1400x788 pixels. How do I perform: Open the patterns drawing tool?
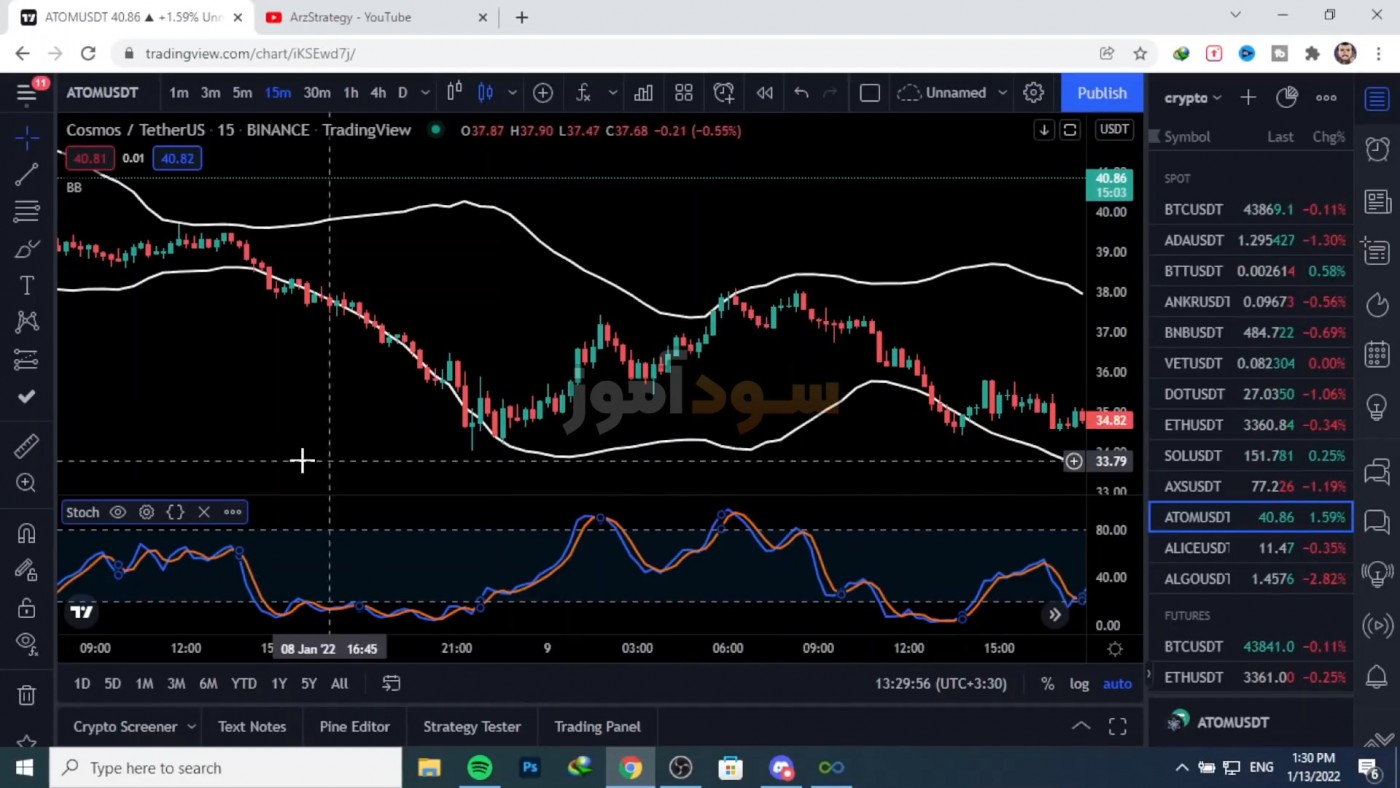tap(27, 322)
